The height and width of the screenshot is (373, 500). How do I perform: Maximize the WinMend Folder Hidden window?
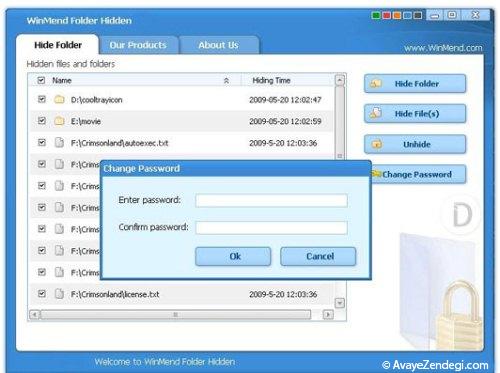pyautogui.click(x=452, y=15)
